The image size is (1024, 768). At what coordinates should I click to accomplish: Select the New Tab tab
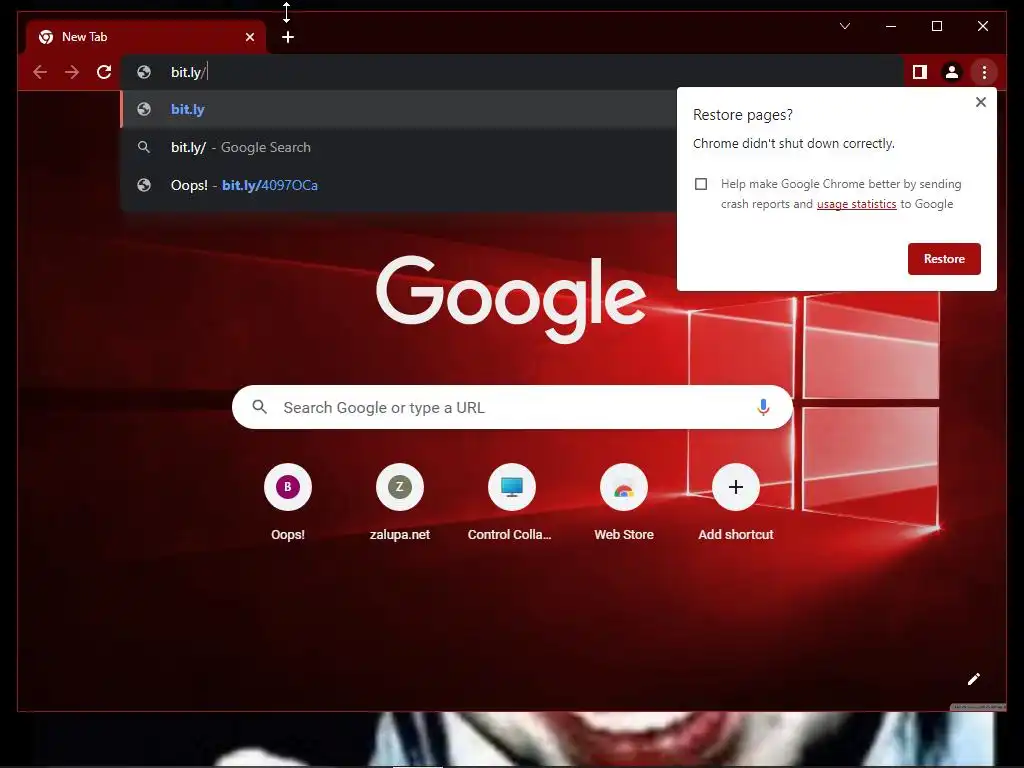[146, 37]
